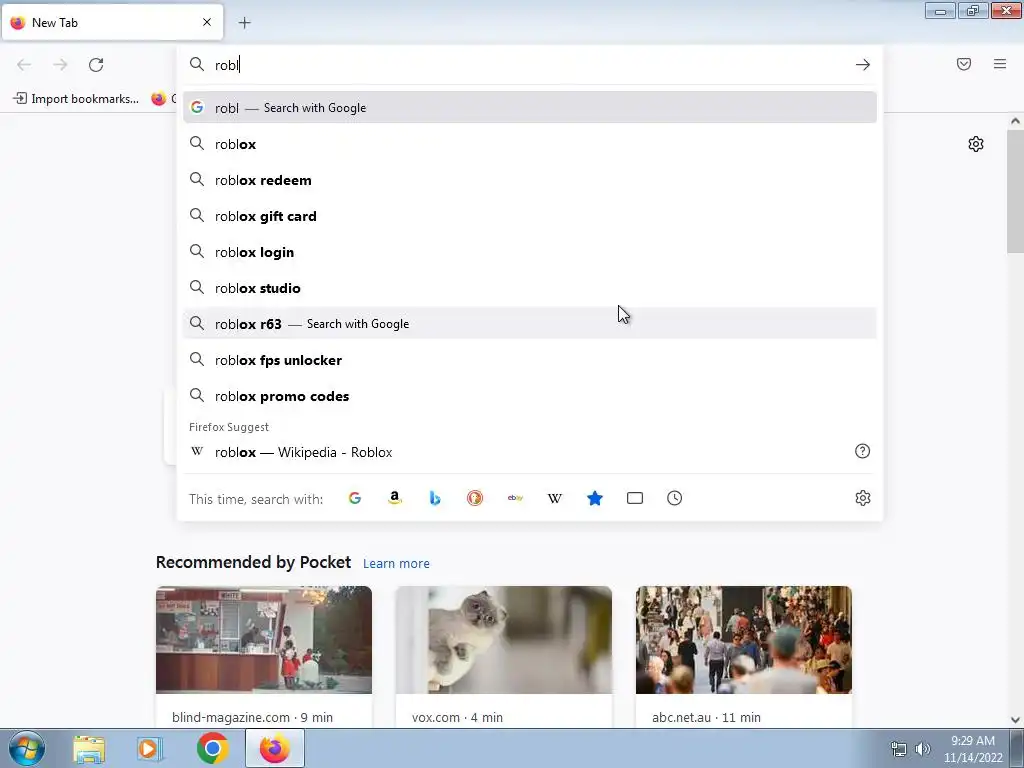Choose 'roblox login' suggestion

(530, 251)
